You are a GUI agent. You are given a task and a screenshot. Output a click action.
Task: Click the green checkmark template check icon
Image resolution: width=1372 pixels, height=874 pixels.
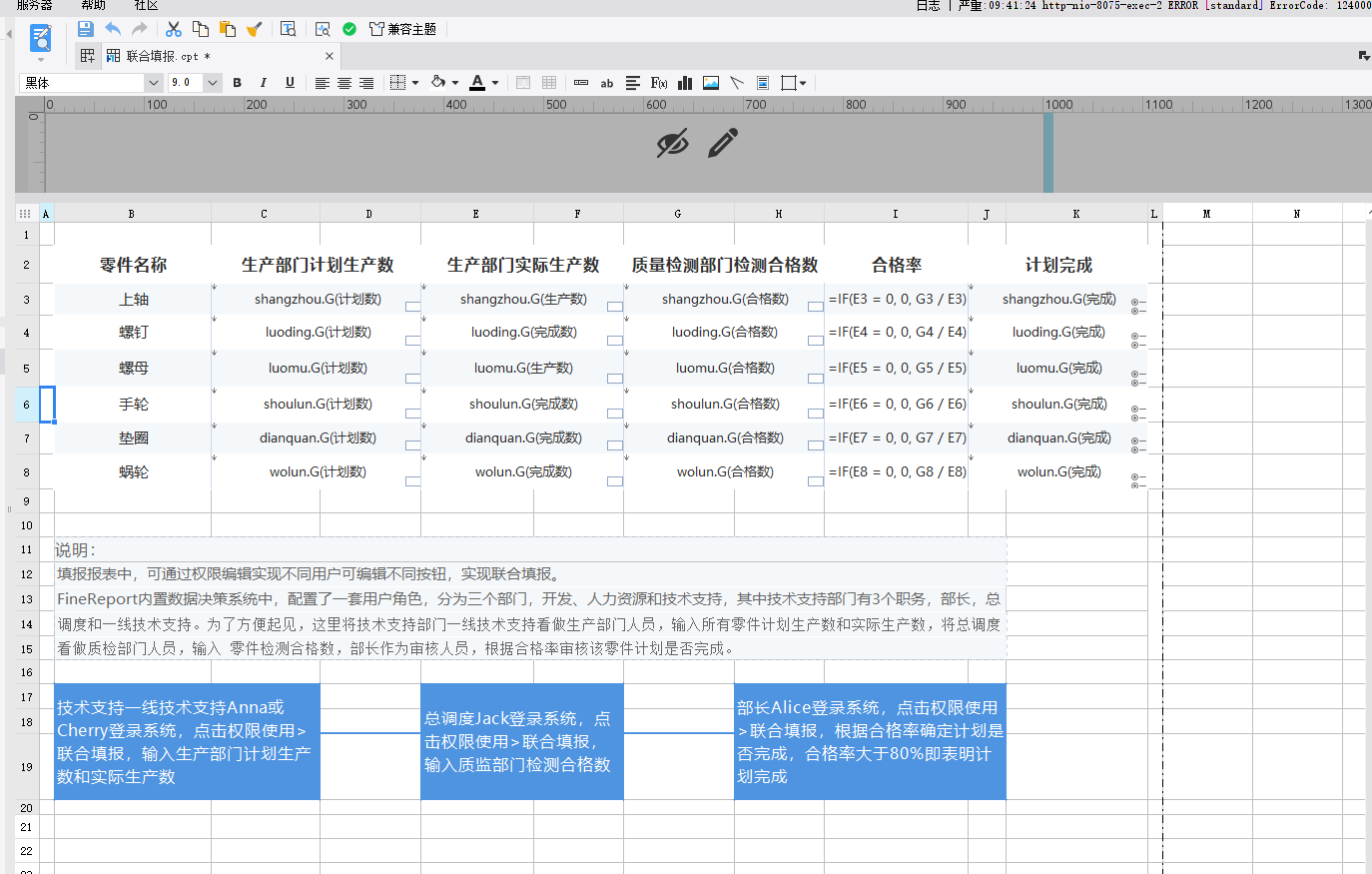click(x=349, y=29)
